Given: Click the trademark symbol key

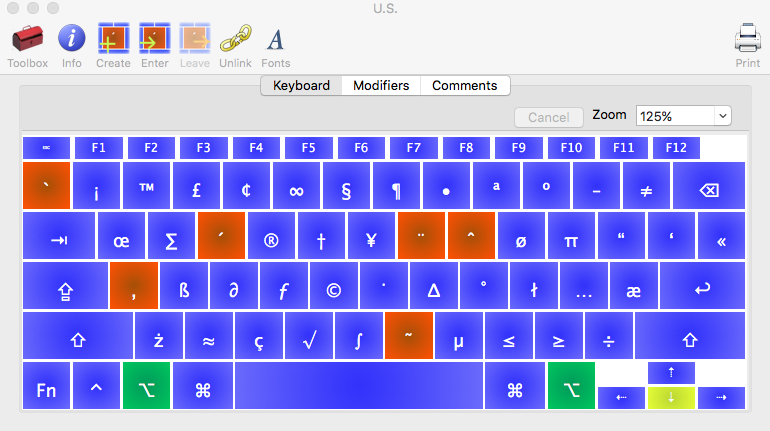Looking at the screenshot, I should 146,186.
